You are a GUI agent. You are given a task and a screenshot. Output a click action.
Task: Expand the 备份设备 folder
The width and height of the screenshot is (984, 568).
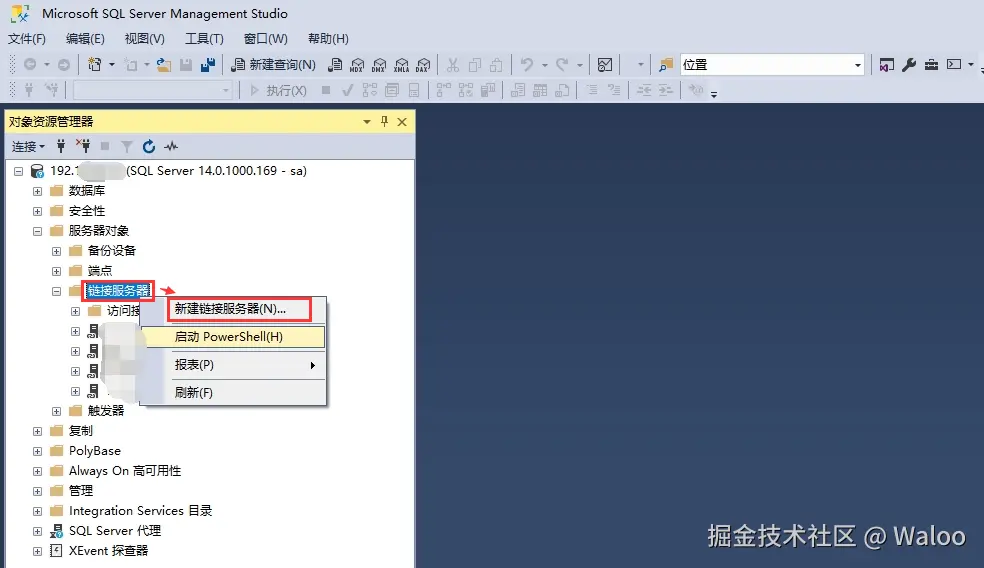56,251
